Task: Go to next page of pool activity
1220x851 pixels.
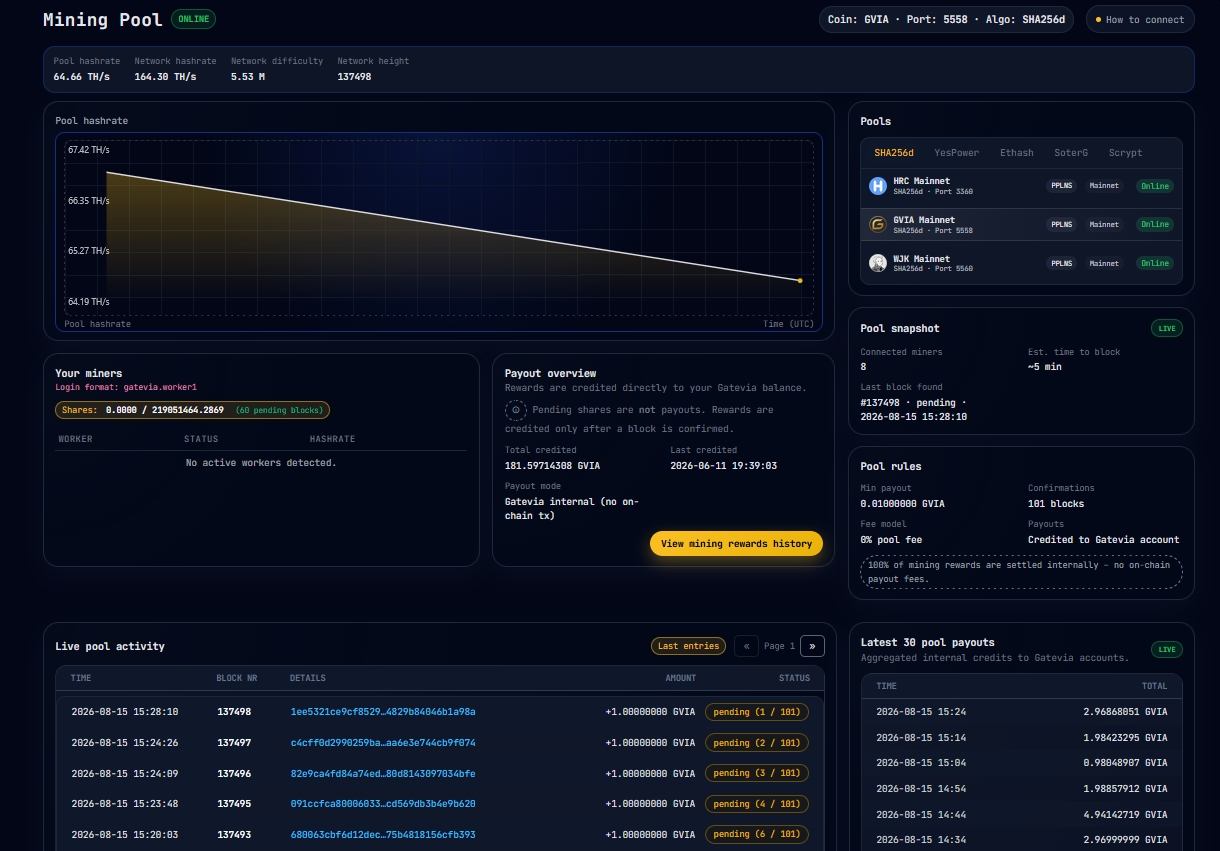Action: point(813,646)
